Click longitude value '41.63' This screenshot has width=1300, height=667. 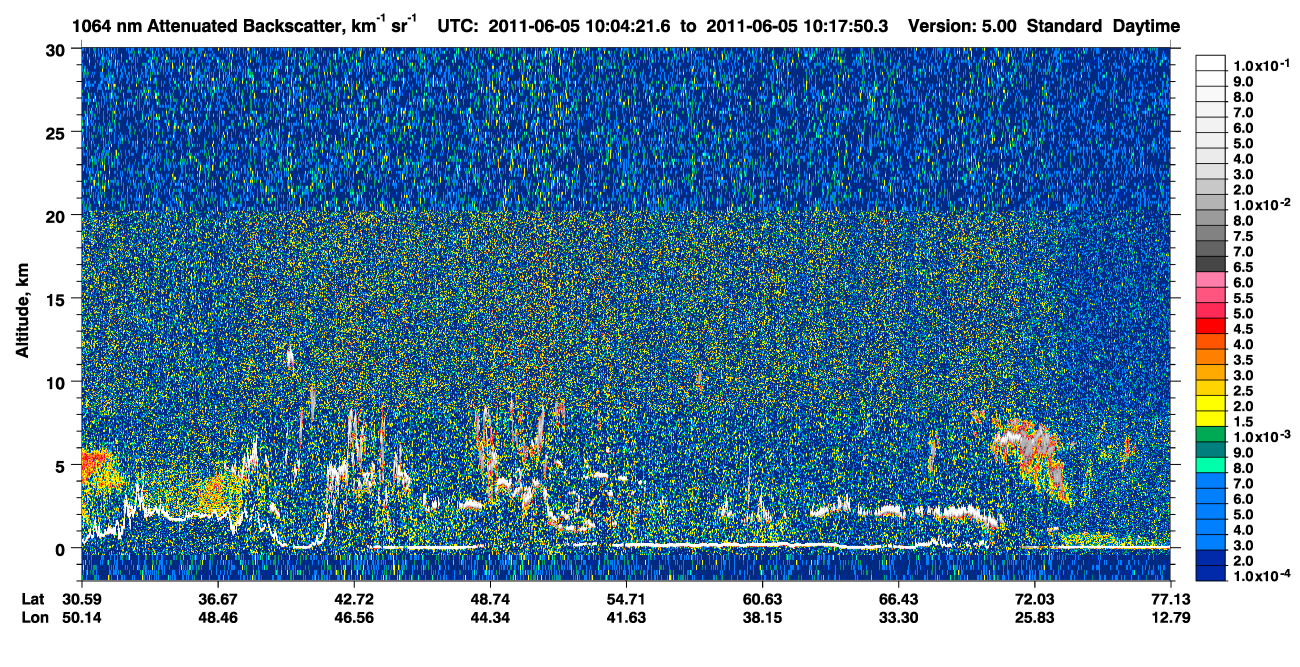click(626, 617)
